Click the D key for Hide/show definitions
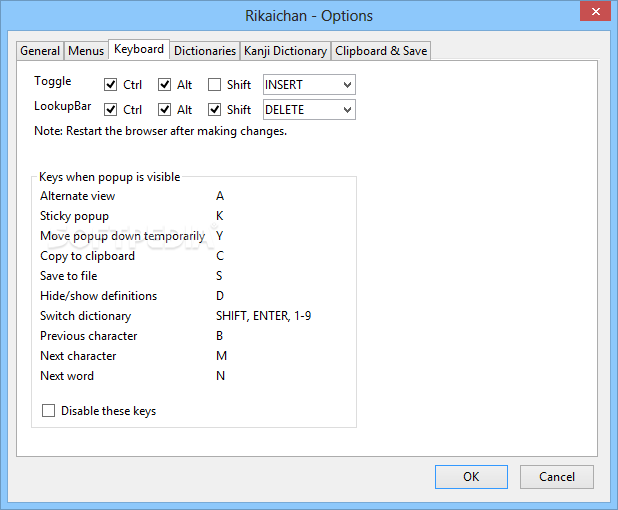The width and height of the screenshot is (618, 510). (220, 296)
